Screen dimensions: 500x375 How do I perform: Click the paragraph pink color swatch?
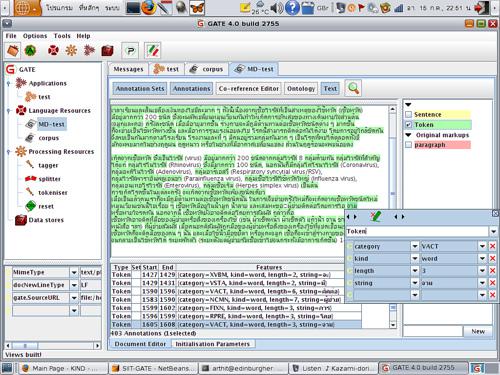coord(442,145)
